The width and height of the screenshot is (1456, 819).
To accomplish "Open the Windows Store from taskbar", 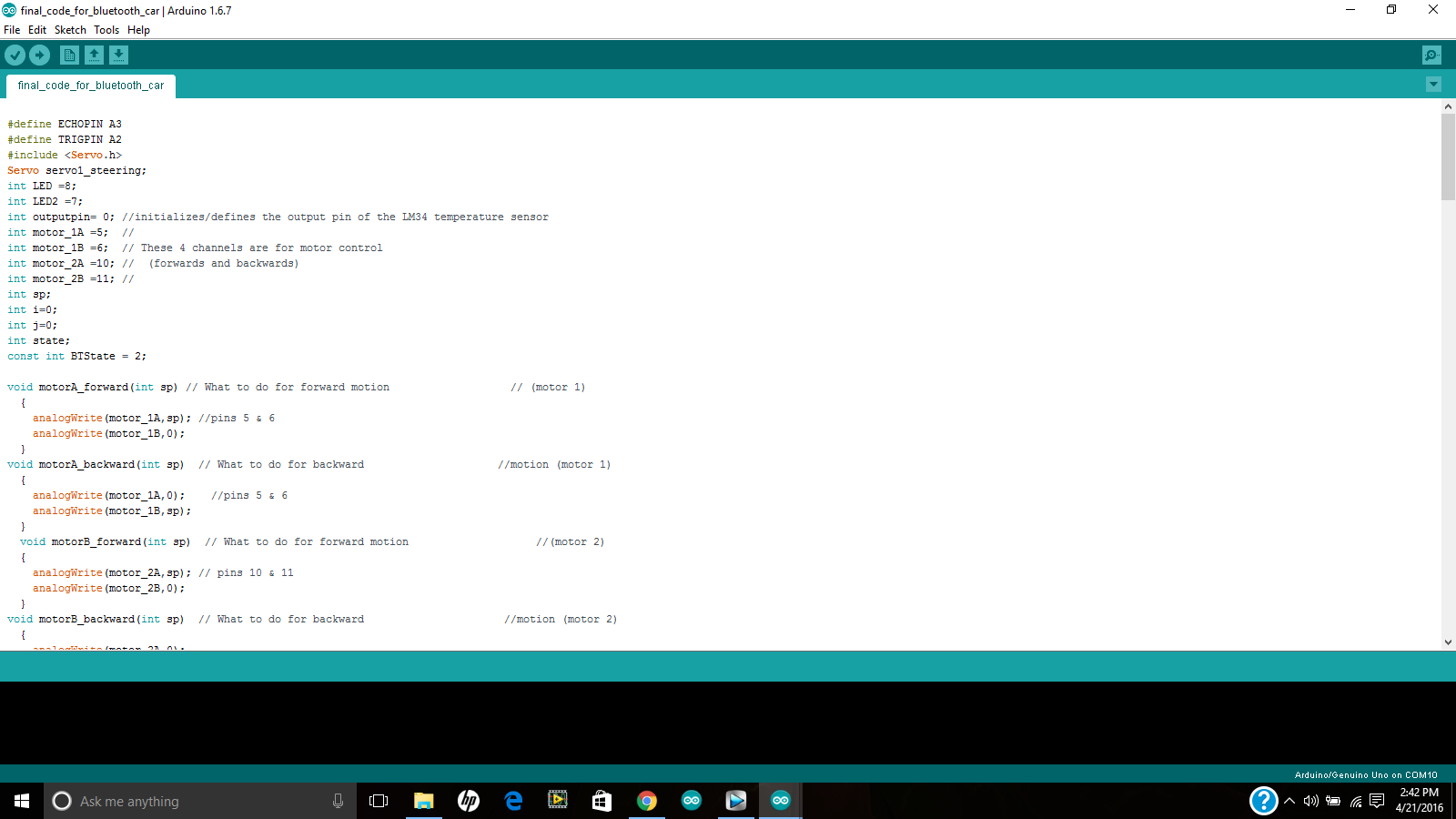I will [x=602, y=801].
